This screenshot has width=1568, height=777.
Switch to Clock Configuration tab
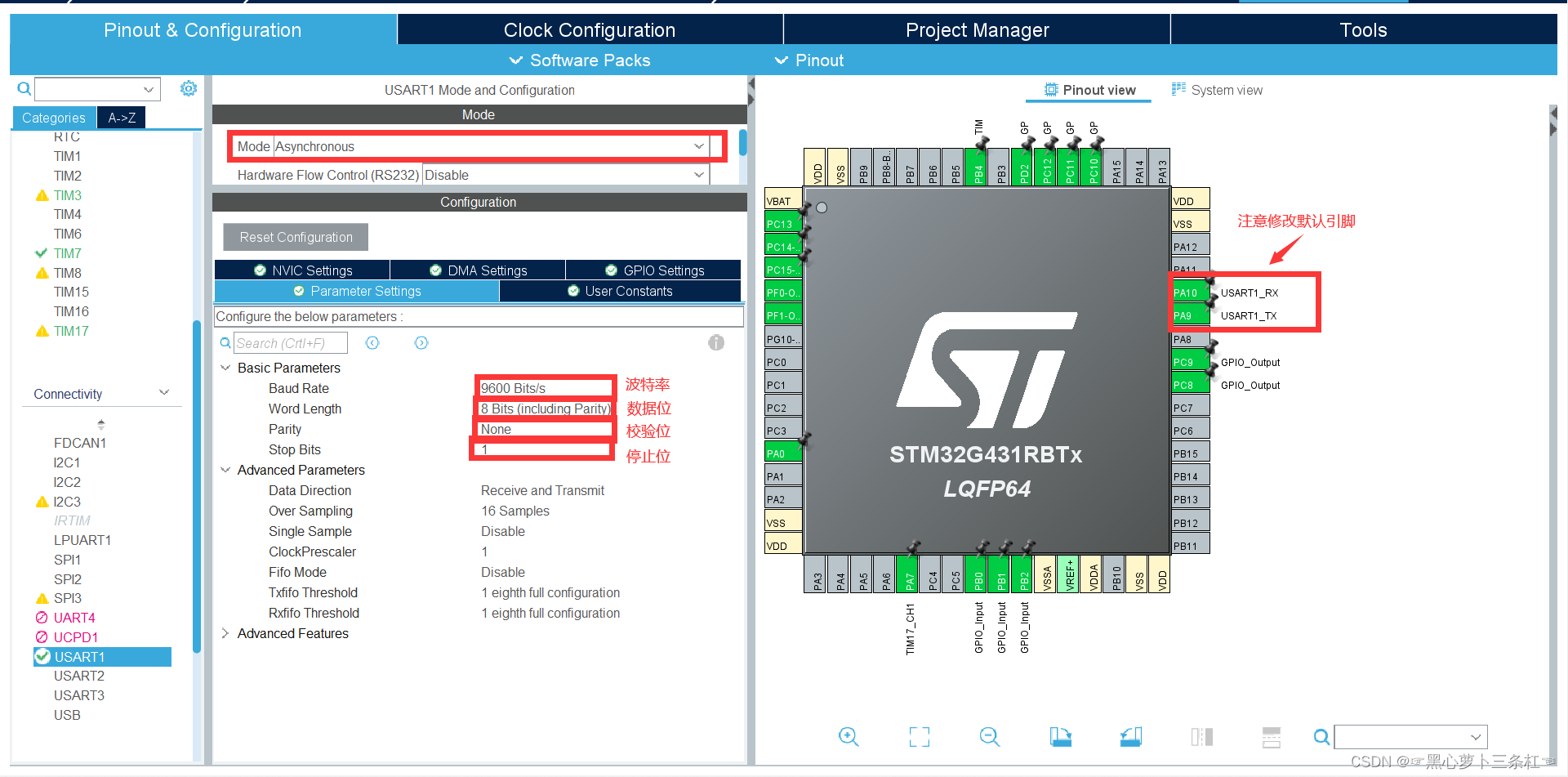coord(590,30)
